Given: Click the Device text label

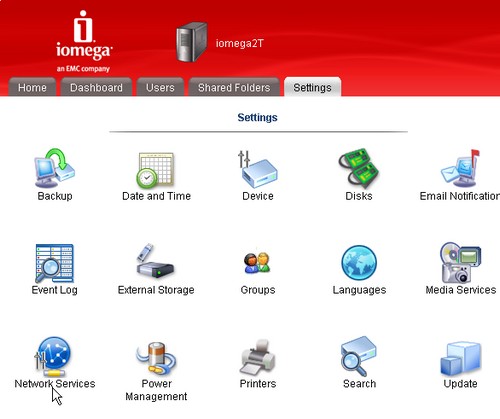Looking at the screenshot, I should (x=258, y=196).
